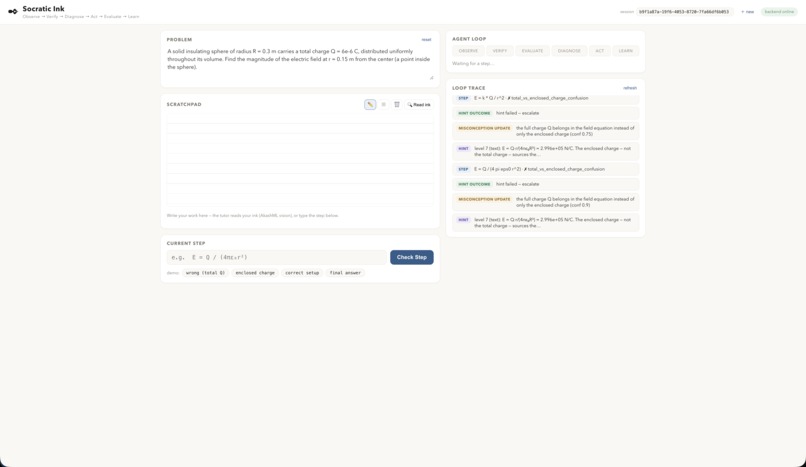Click the VERIFY stage pill
The height and width of the screenshot is (467, 806).
(x=500, y=51)
